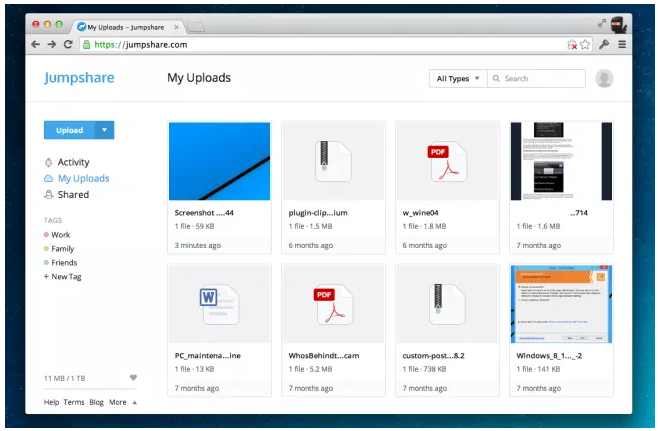Open the Windows_8_1..._-2 thumbnail
The width and height of the screenshot is (658, 431).
pyautogui.click(x=561, y=304)
